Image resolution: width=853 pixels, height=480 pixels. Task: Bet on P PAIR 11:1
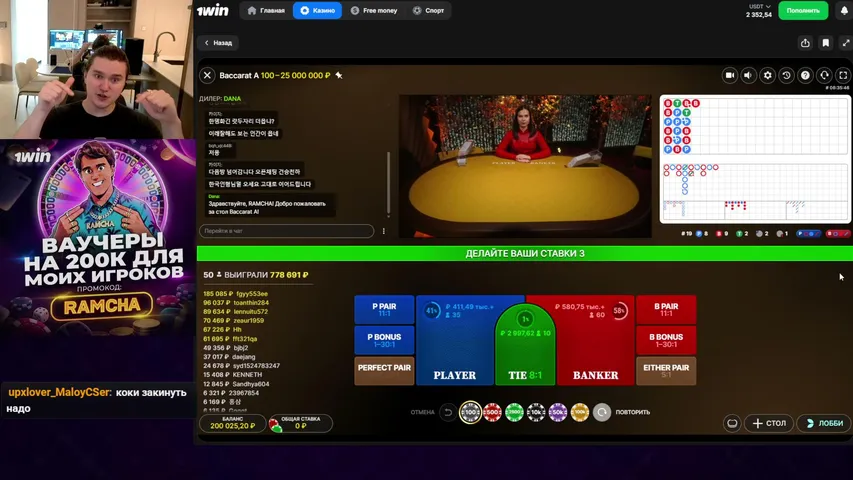pyautogui.click(x=384, y=310)
